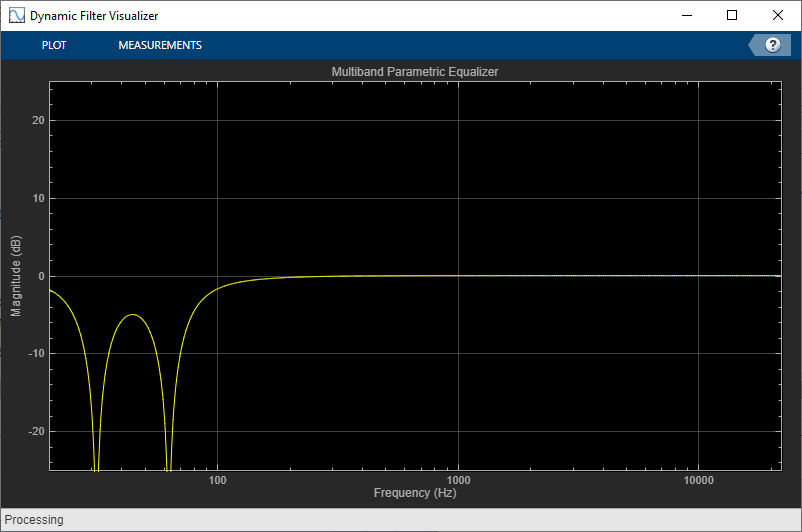Image resolution: width=802 pixels, height=532 pixels.
Task: Maximize the Dynamic Filter Visualizer window
Action: pyautogui.click(x=732, y=15)
